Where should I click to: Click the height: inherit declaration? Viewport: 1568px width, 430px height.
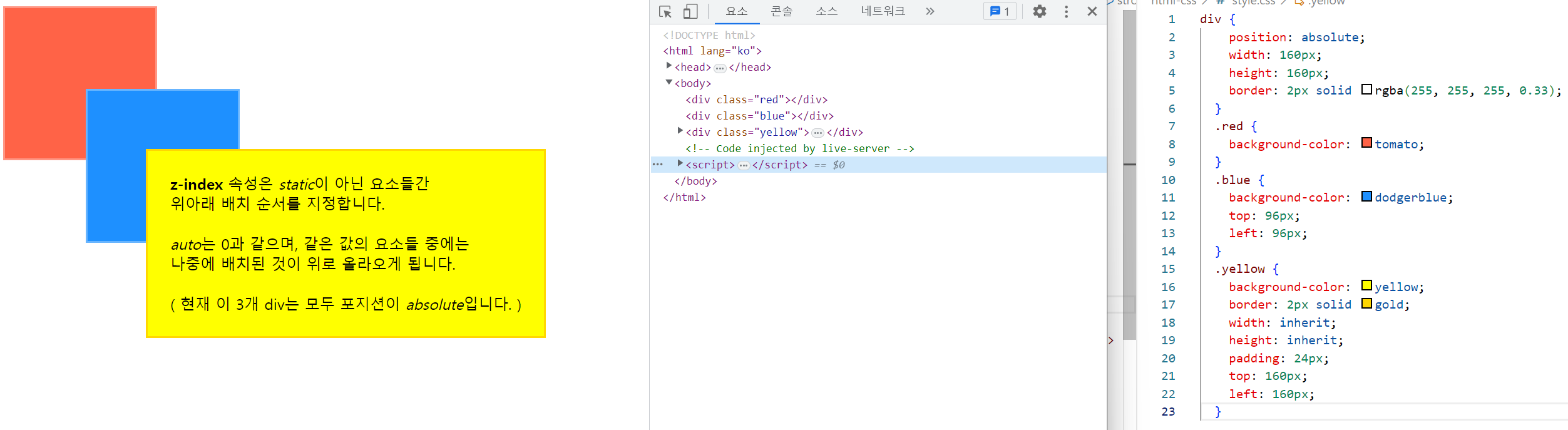click(1286, 340)
